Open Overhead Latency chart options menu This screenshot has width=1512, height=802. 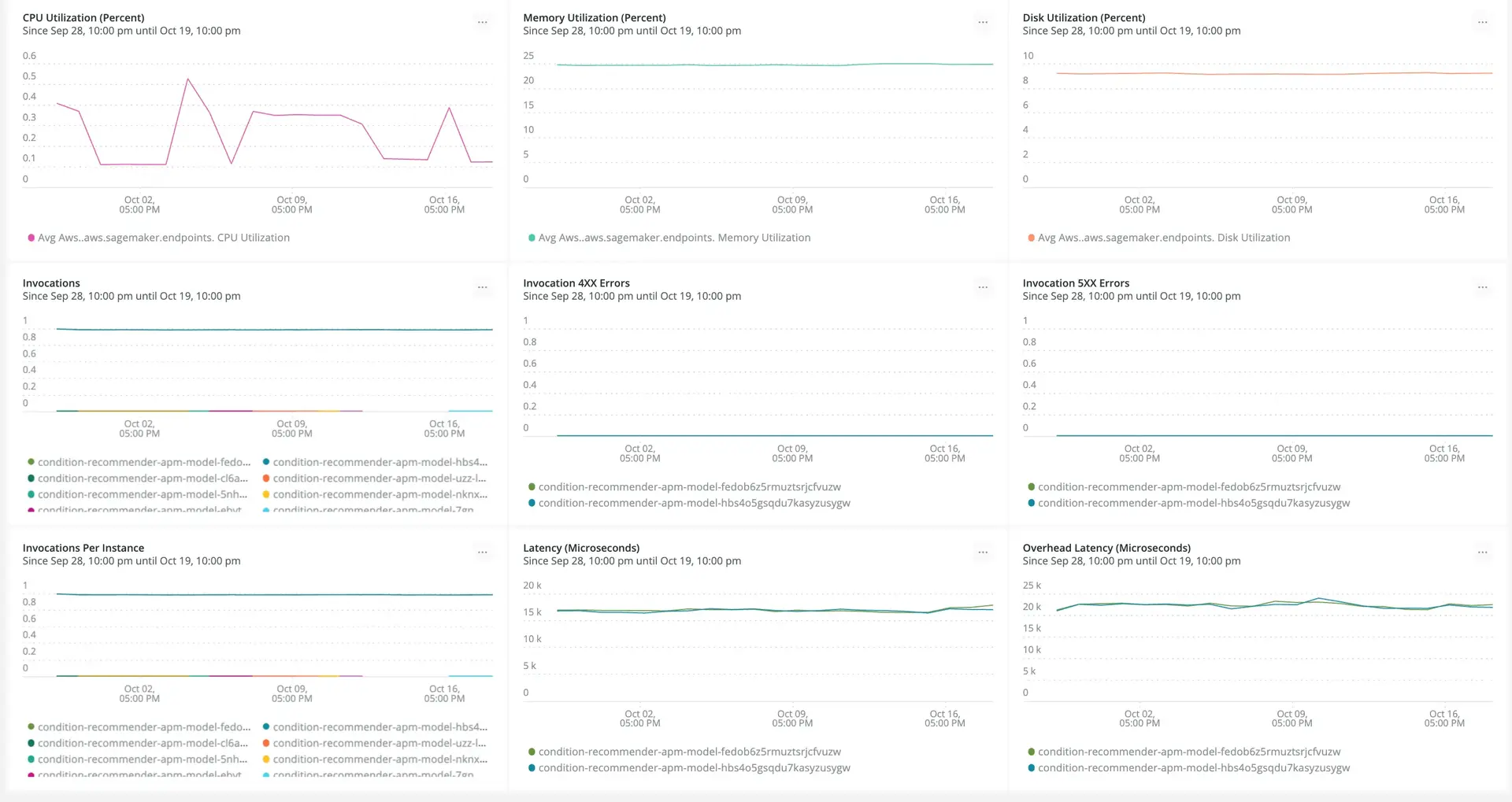[x=1482, y=553]
